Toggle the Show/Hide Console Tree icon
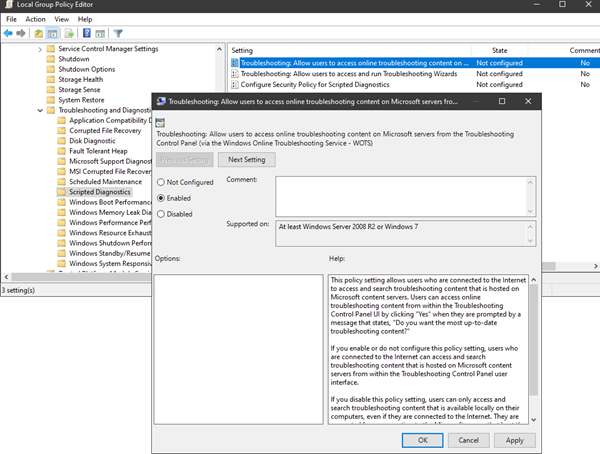600x454 pixels. coord(52,34)
